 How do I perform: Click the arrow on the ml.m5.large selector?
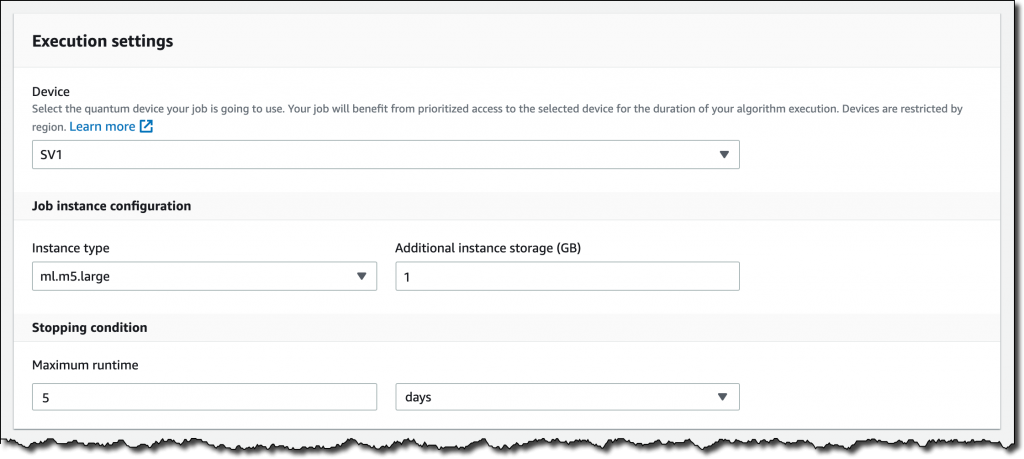tap(362, 277)
